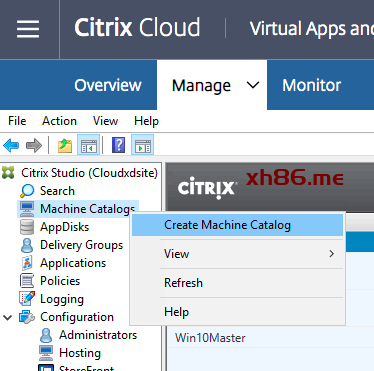Screen dimensions: 374x371
Task: Click the blue Help question mark icon
Action: click(118, 145)
